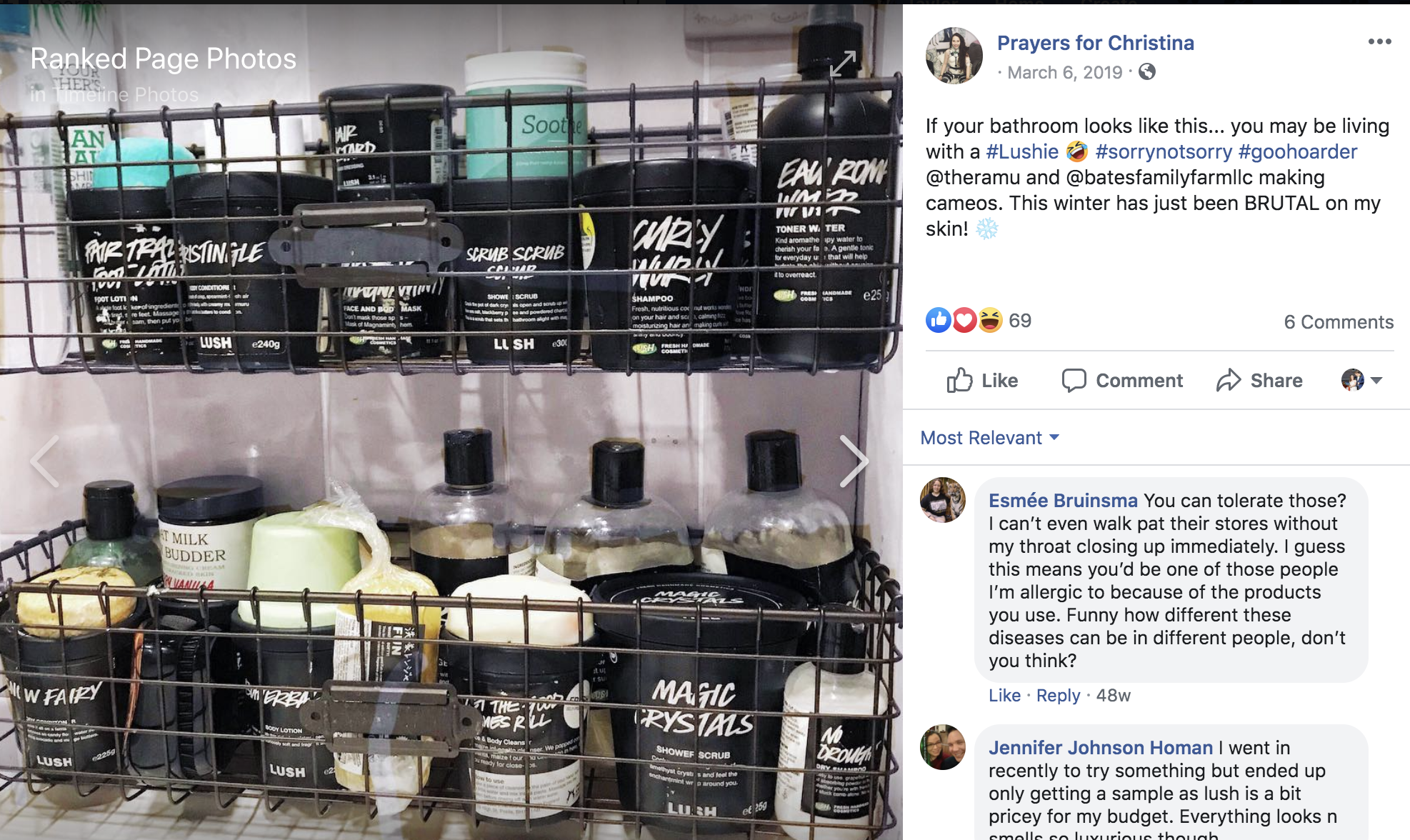Click the #goohoarder hashtag
Viewport: 1410px width, 840px height.
(1297, 151)
